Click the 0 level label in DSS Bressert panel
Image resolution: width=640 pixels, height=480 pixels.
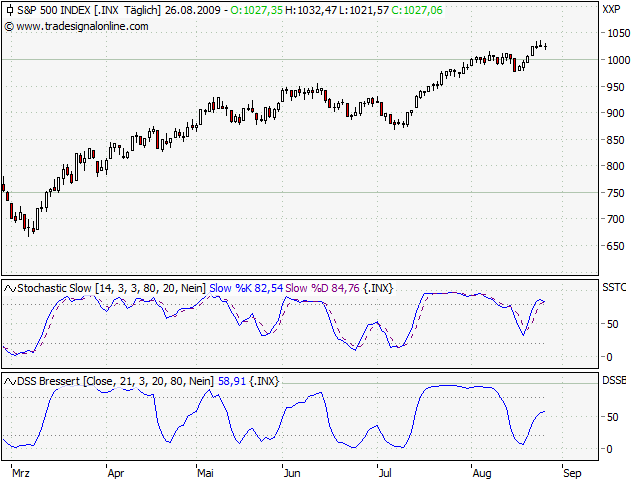click(609, 449)
